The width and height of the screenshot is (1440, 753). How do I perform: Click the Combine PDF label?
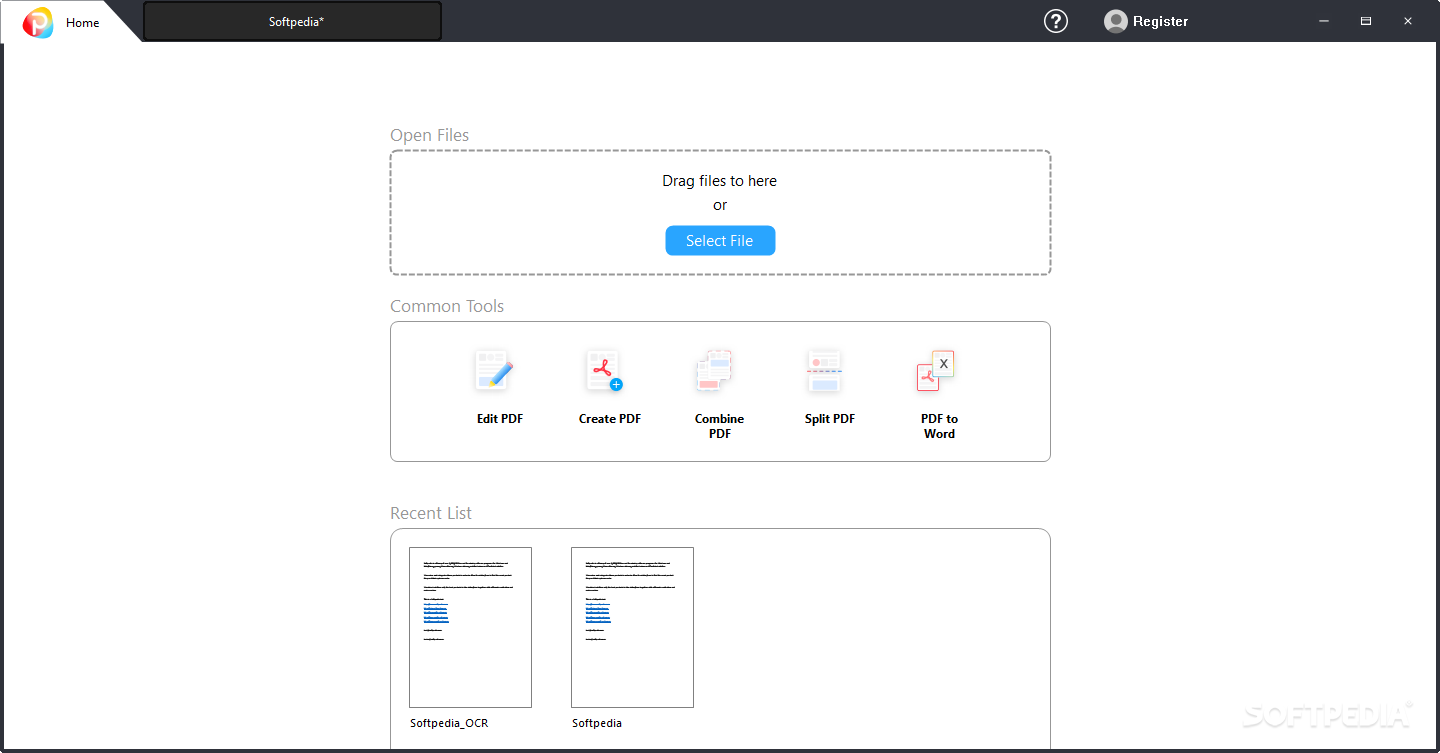click(x=720, y=426)
